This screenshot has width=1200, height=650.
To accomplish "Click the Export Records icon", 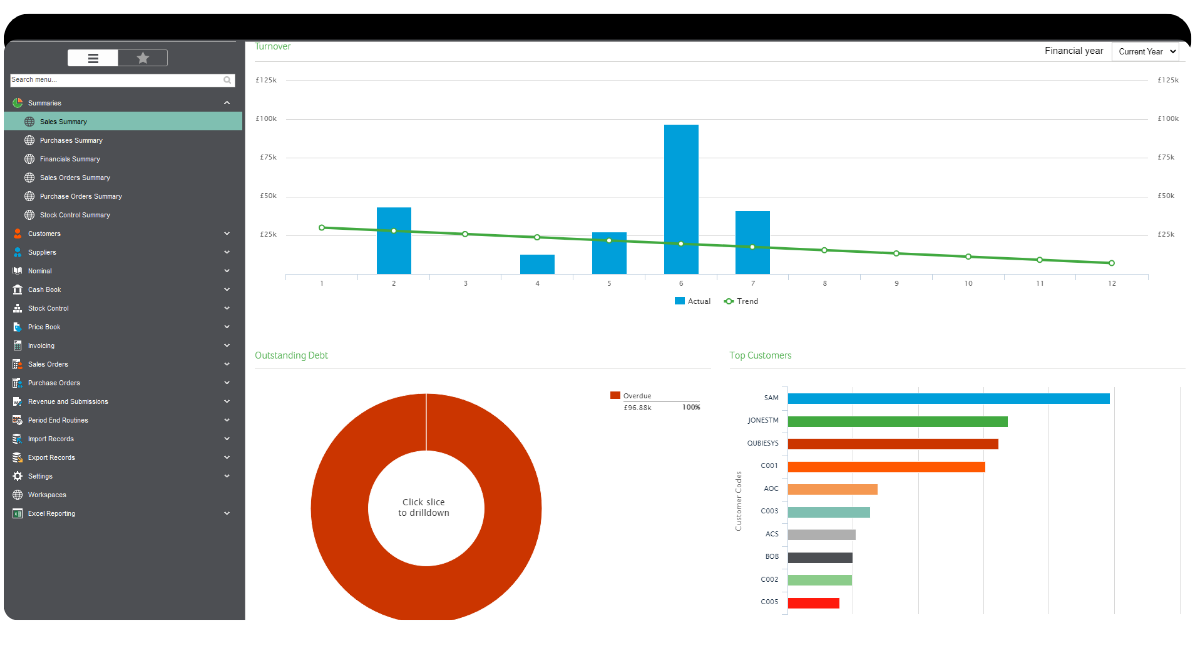I will pos(17,457).
